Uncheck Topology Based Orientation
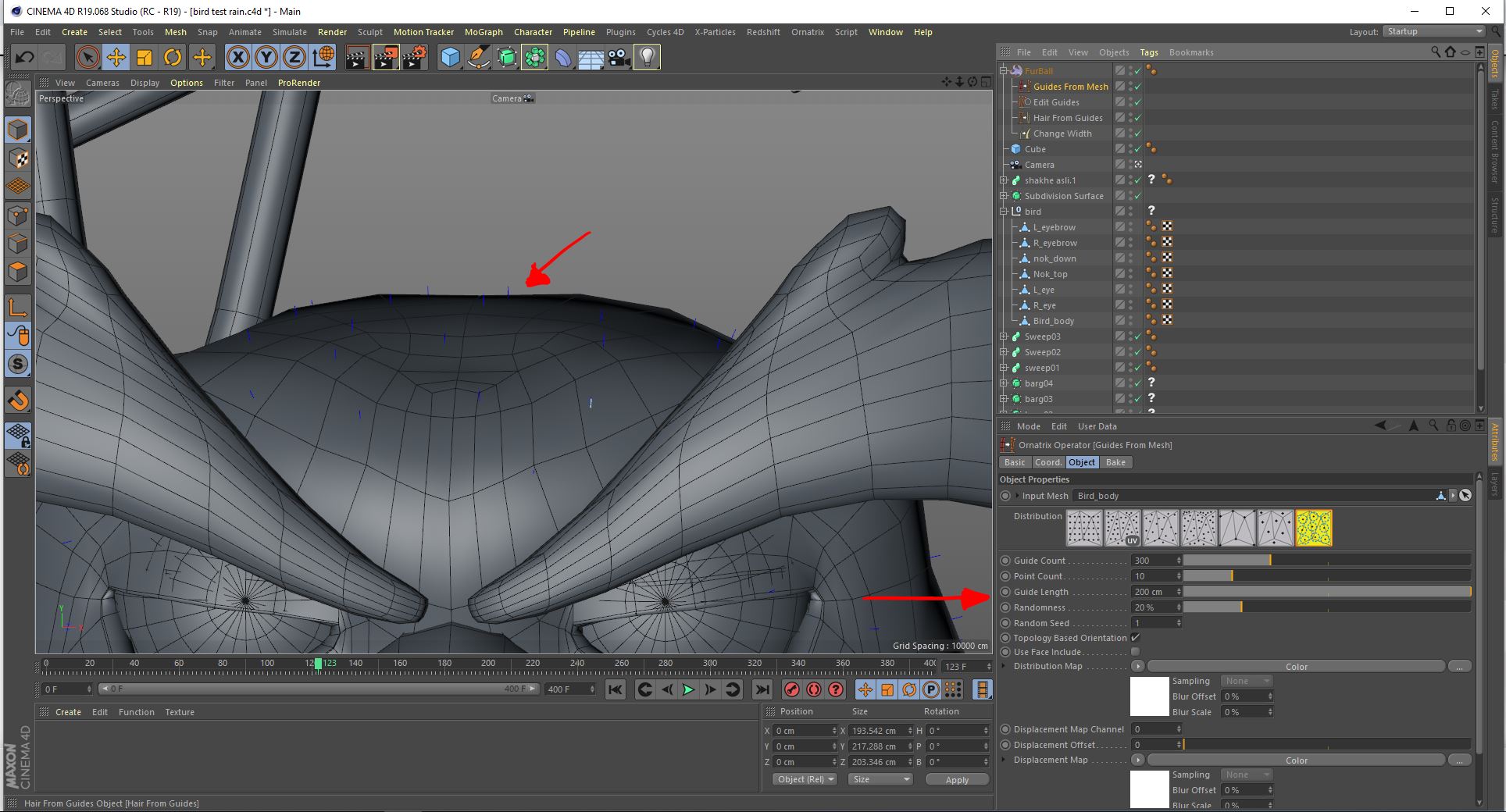Image resolution: width=1506 pixels, height=812 pixels. pyautogui.click(x=1136, y=638)
